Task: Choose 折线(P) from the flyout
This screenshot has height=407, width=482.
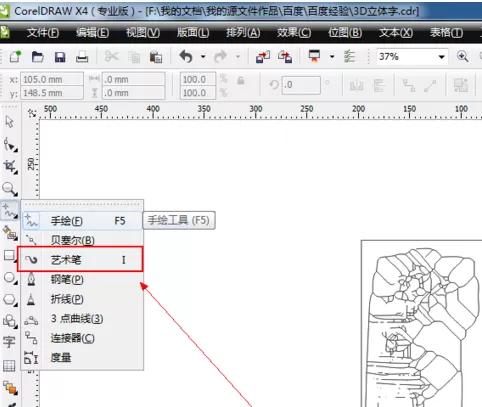Action: pos(83,299)
